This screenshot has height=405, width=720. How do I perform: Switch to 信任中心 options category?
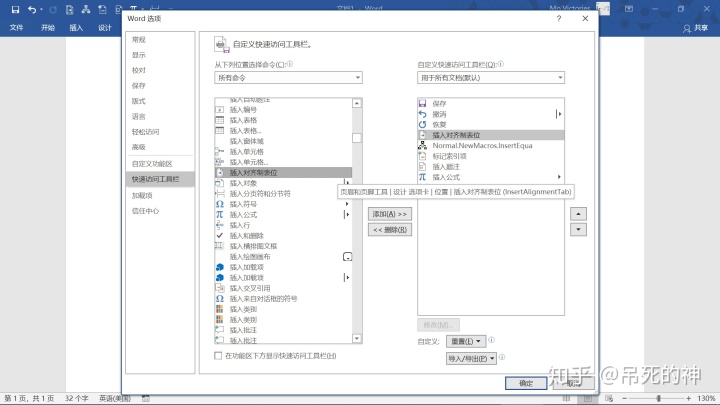click(x=160, y=211)
